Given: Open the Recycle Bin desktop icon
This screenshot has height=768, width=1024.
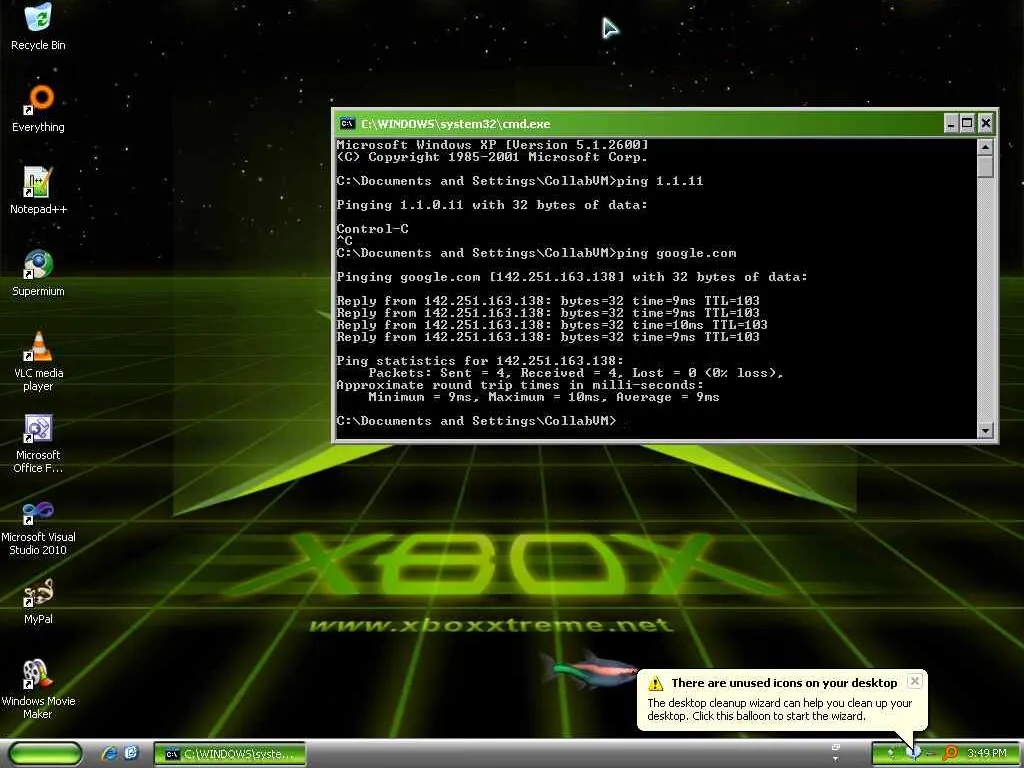Looking at the screenshot, I should click(38, 27).
